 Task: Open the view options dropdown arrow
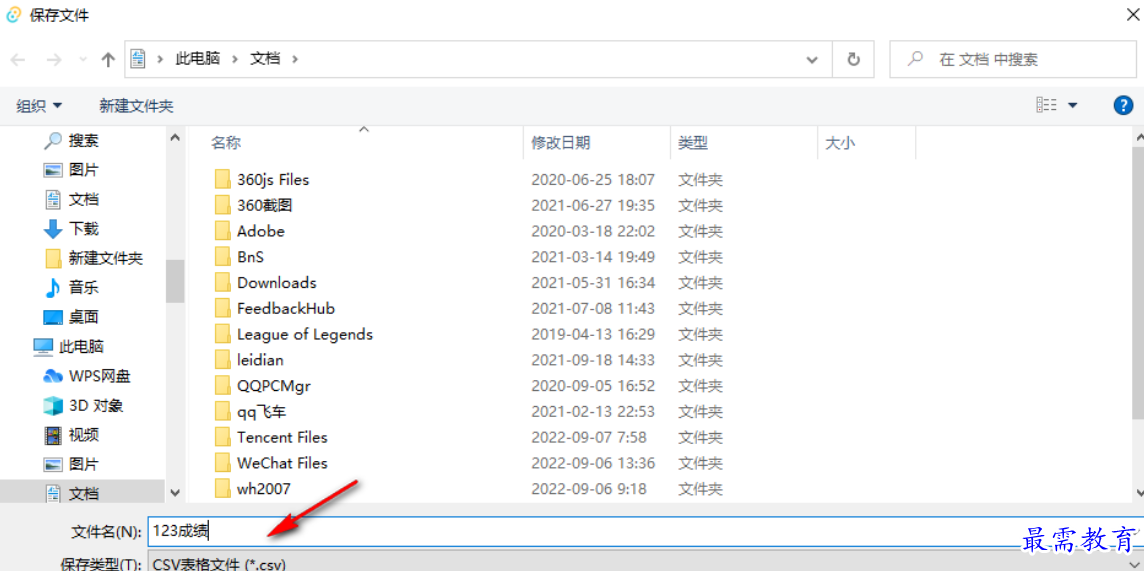1072,106
